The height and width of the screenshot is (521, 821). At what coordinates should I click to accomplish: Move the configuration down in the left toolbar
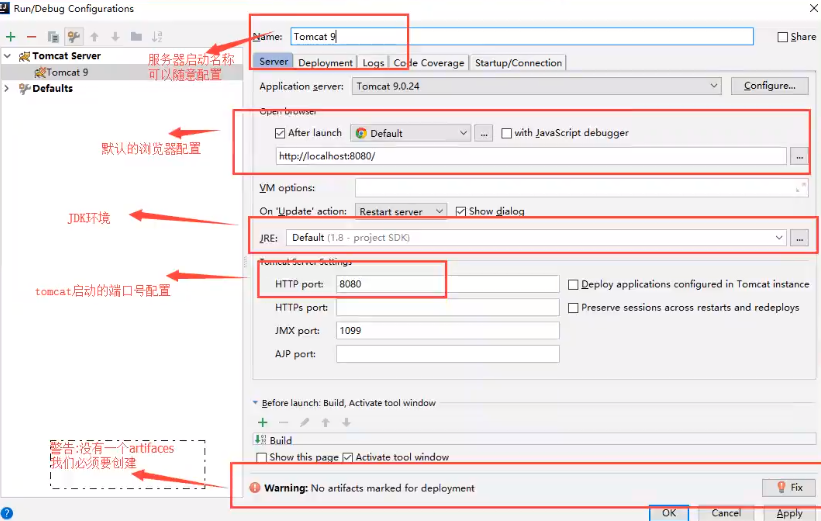pyautogui.click(x=115, y=37)
